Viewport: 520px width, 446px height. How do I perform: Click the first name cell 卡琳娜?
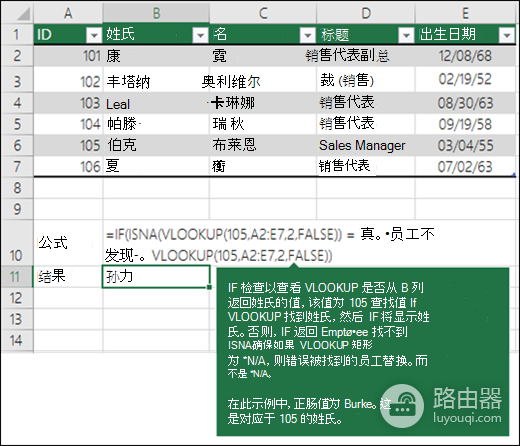coord(263,103)
